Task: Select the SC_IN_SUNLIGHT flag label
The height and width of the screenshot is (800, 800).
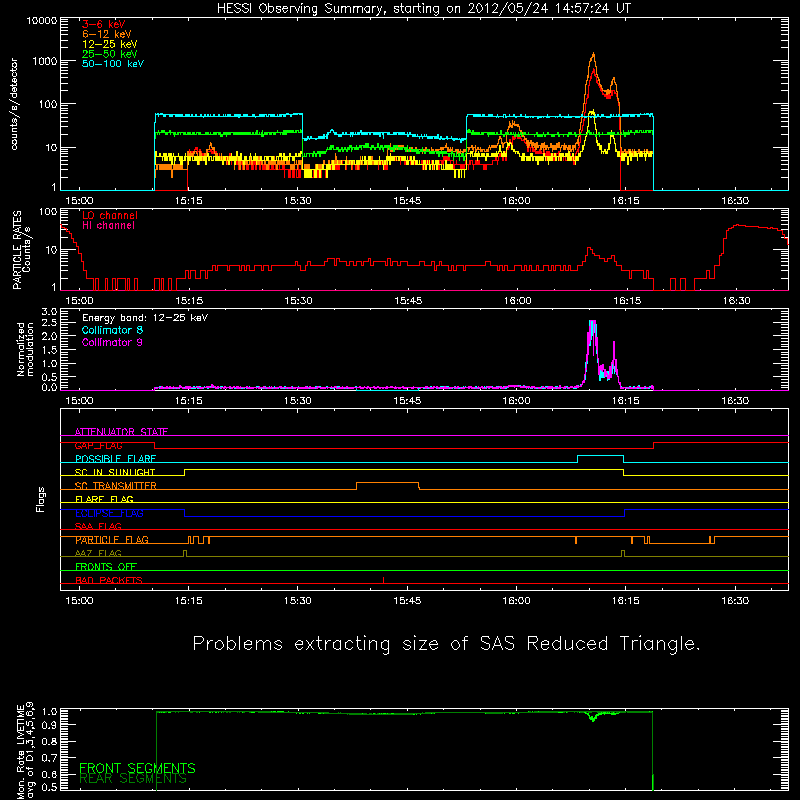Action: [115, 472]
